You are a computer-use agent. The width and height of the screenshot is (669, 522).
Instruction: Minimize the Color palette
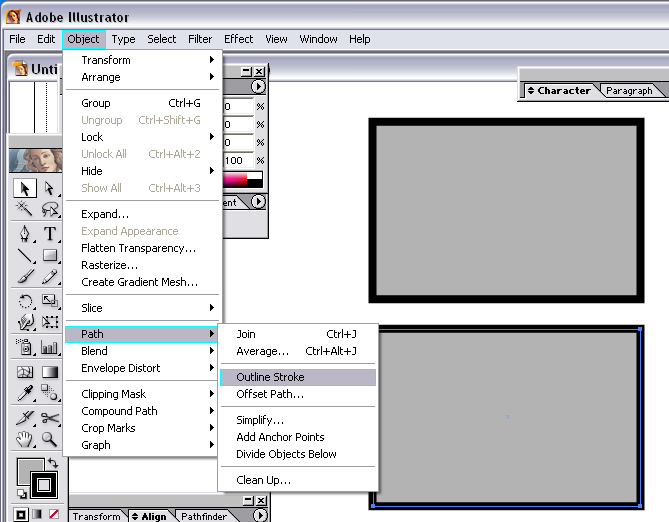247,71
